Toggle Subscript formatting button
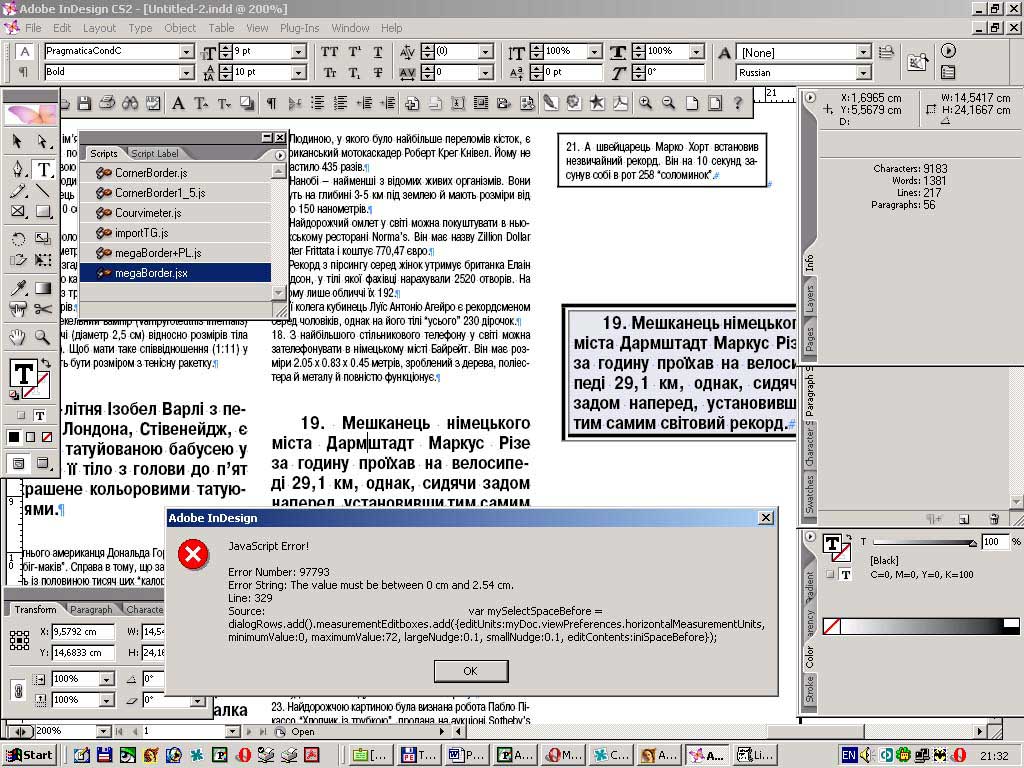 355,72
